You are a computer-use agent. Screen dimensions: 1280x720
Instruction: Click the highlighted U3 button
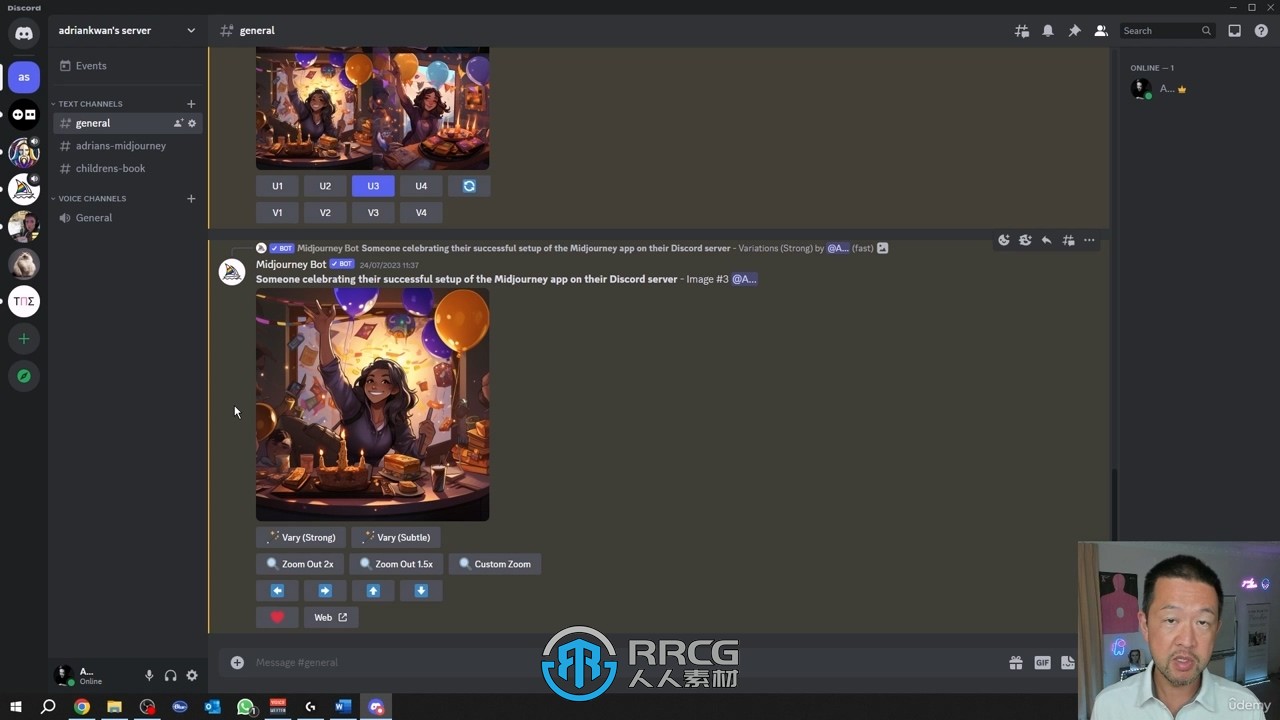(x=373, y=186)
